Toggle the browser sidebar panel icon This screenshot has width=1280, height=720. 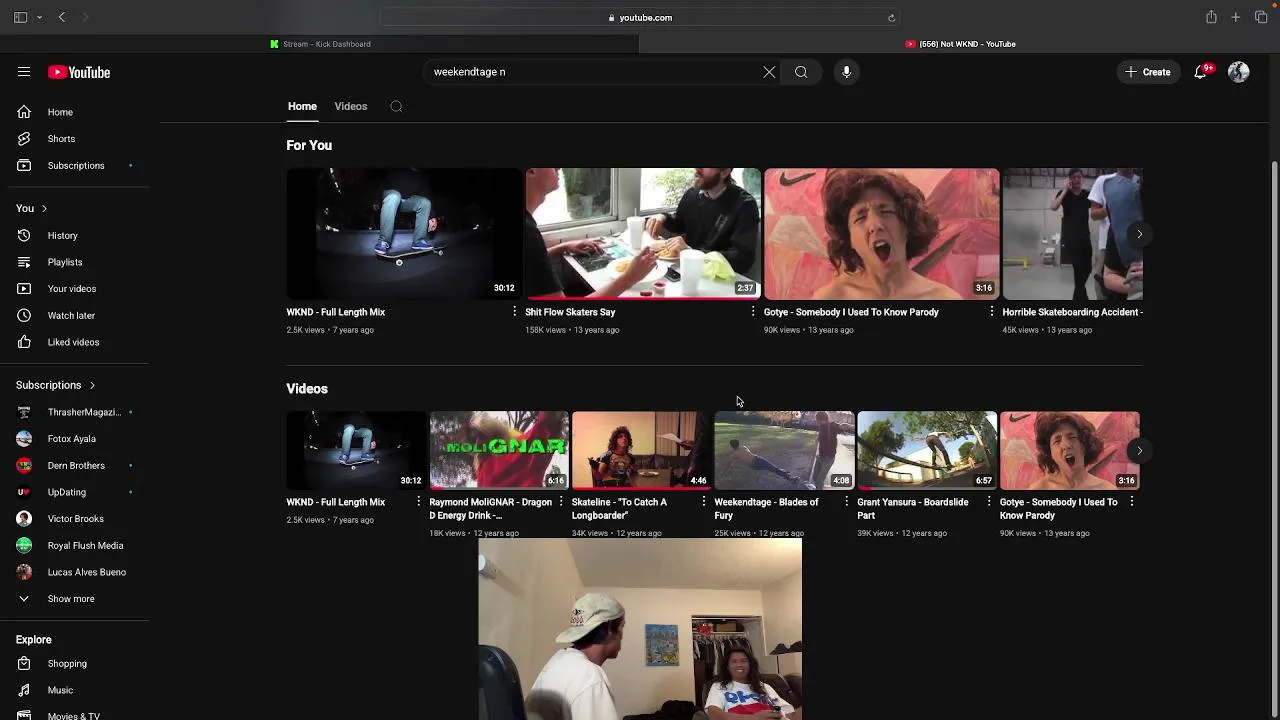point(20,17)
